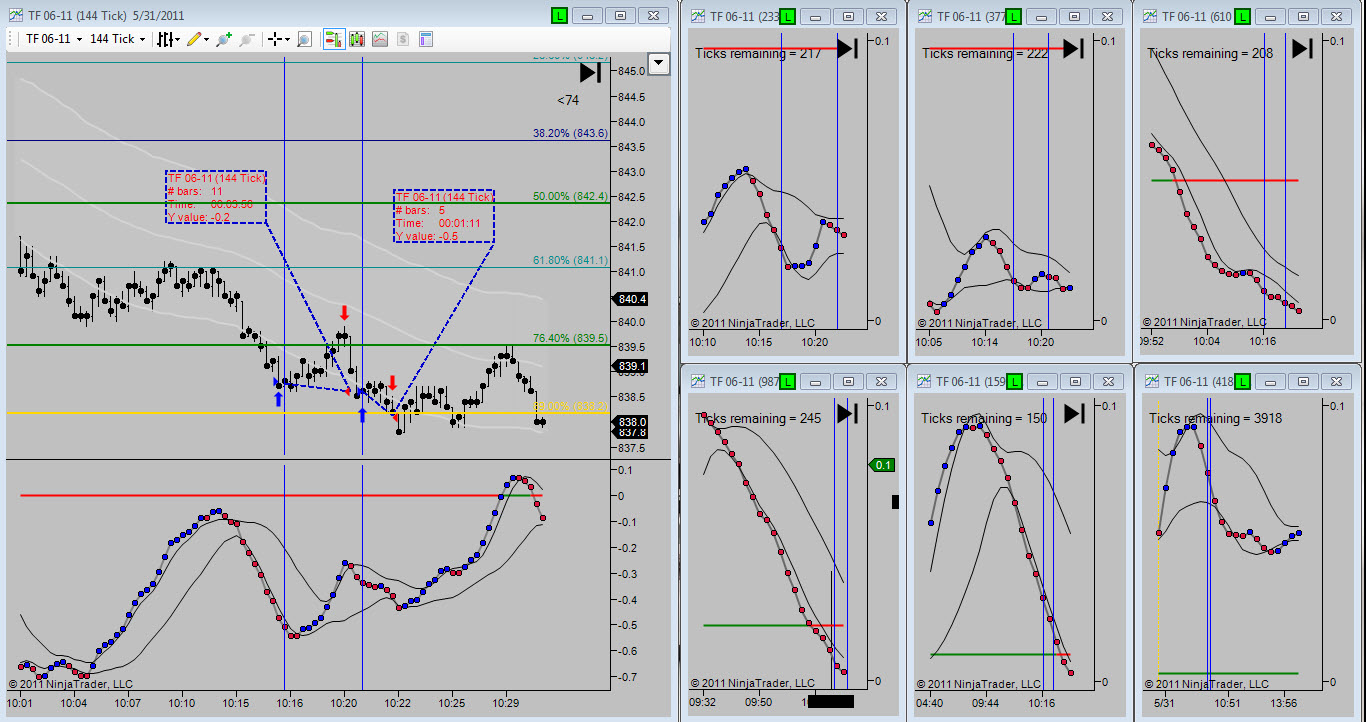Click the 10:29 time label on main chart
1366x722 pixels.
506,704
